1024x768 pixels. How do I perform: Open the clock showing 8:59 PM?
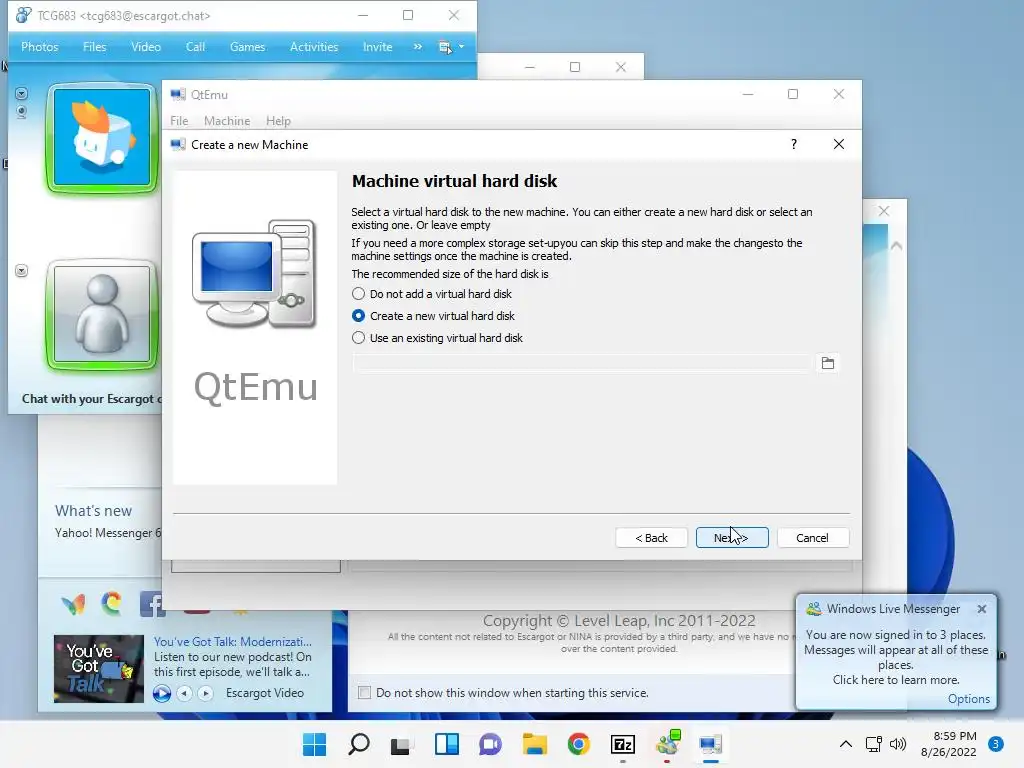[x=949, y=744]
